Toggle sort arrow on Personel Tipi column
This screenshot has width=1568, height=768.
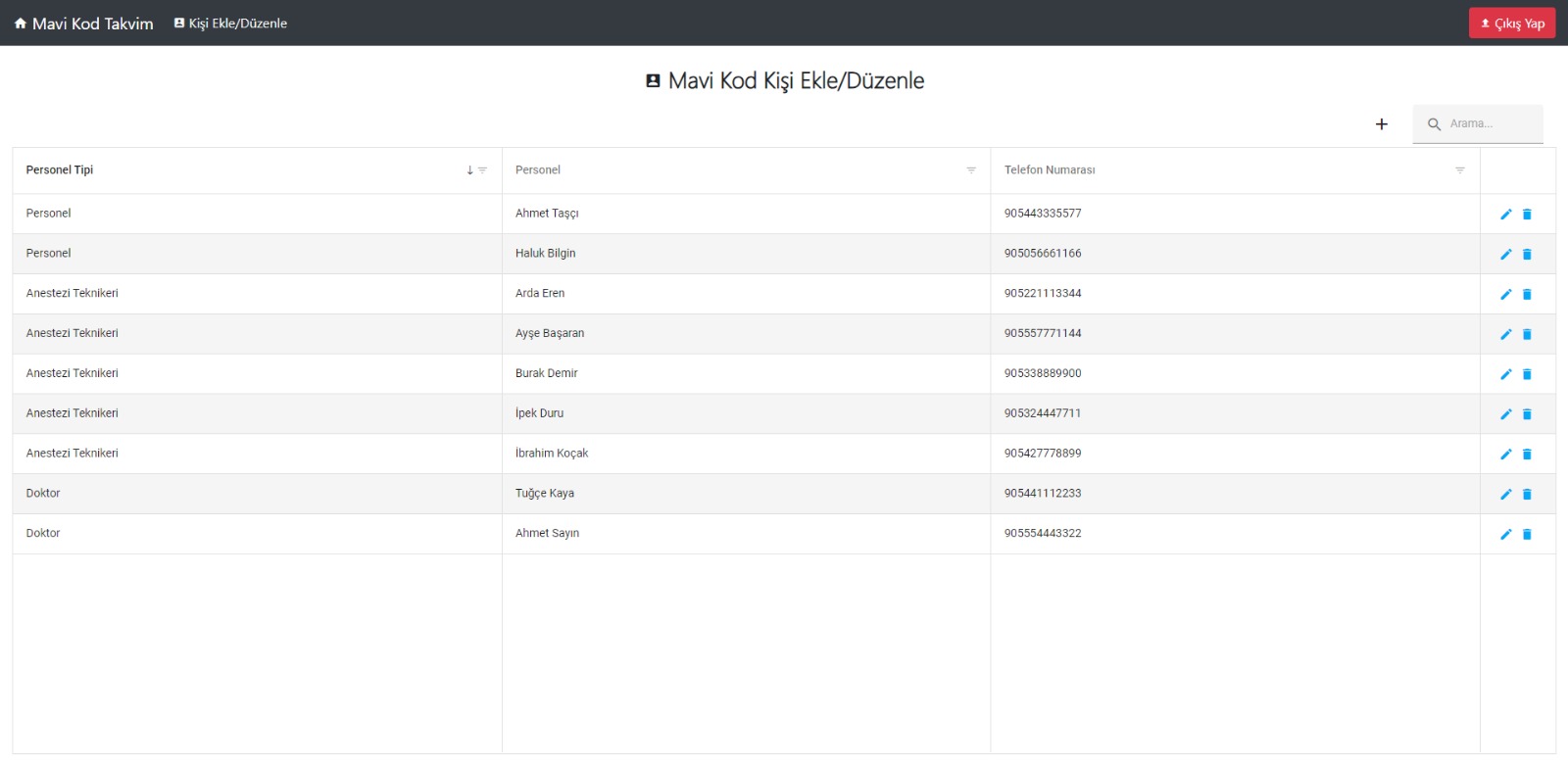(469, 170)
